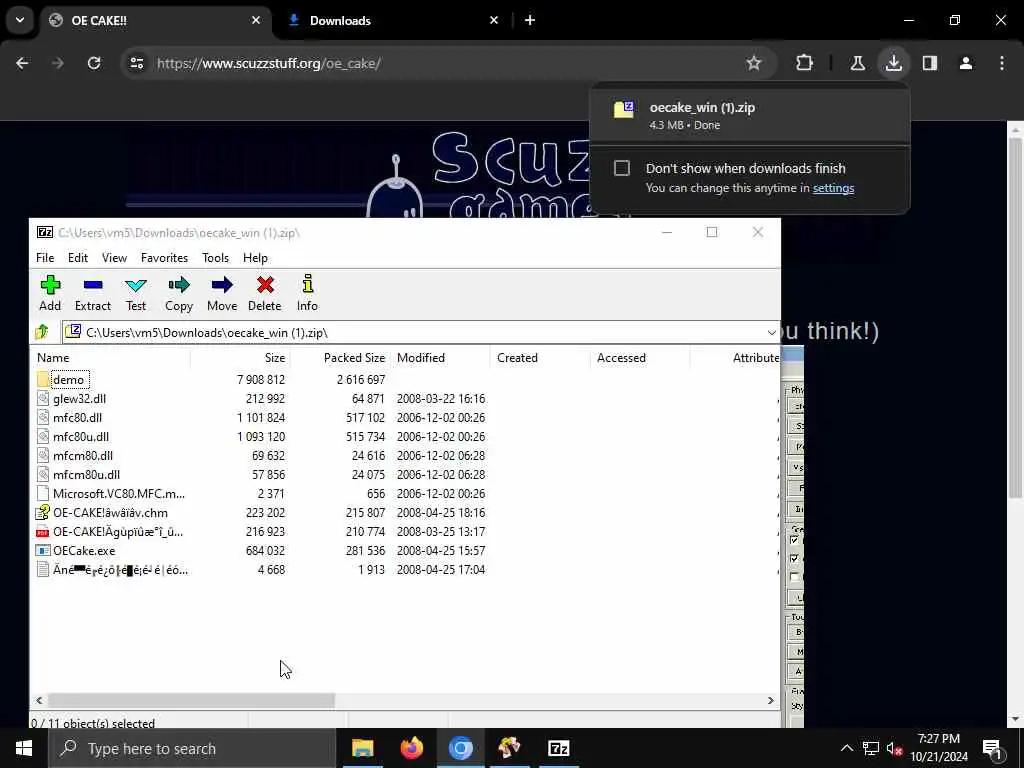The image size is (1024, 768).
Task: Show hidden system tray icons
Action: 846,748
